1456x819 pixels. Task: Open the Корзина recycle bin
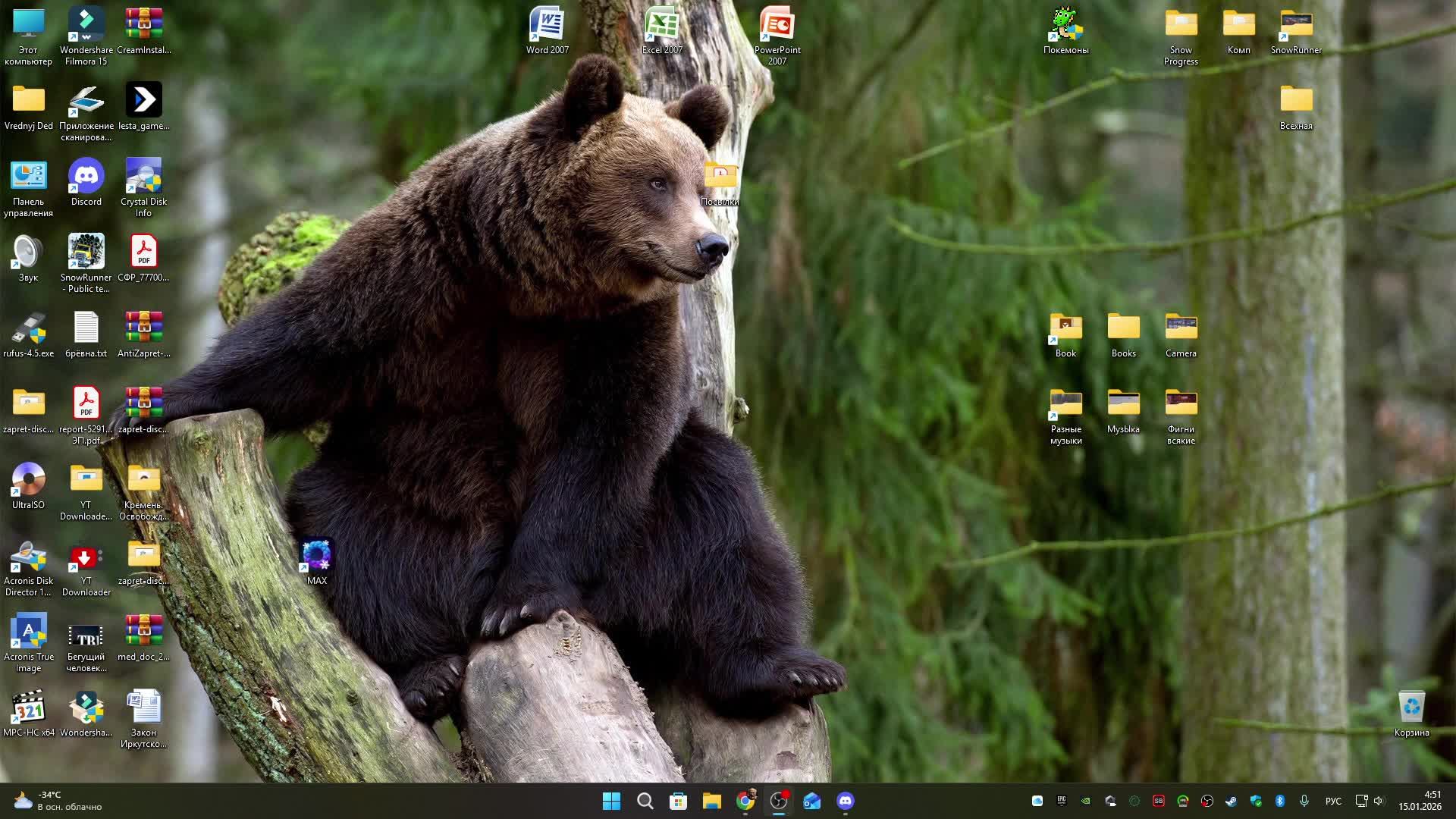point(1410,713)
